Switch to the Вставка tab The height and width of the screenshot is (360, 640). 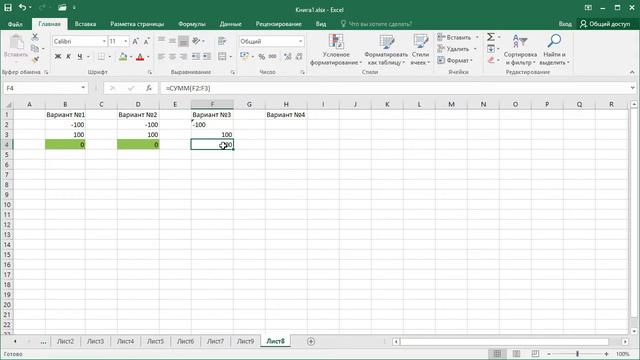coord(85,24)
